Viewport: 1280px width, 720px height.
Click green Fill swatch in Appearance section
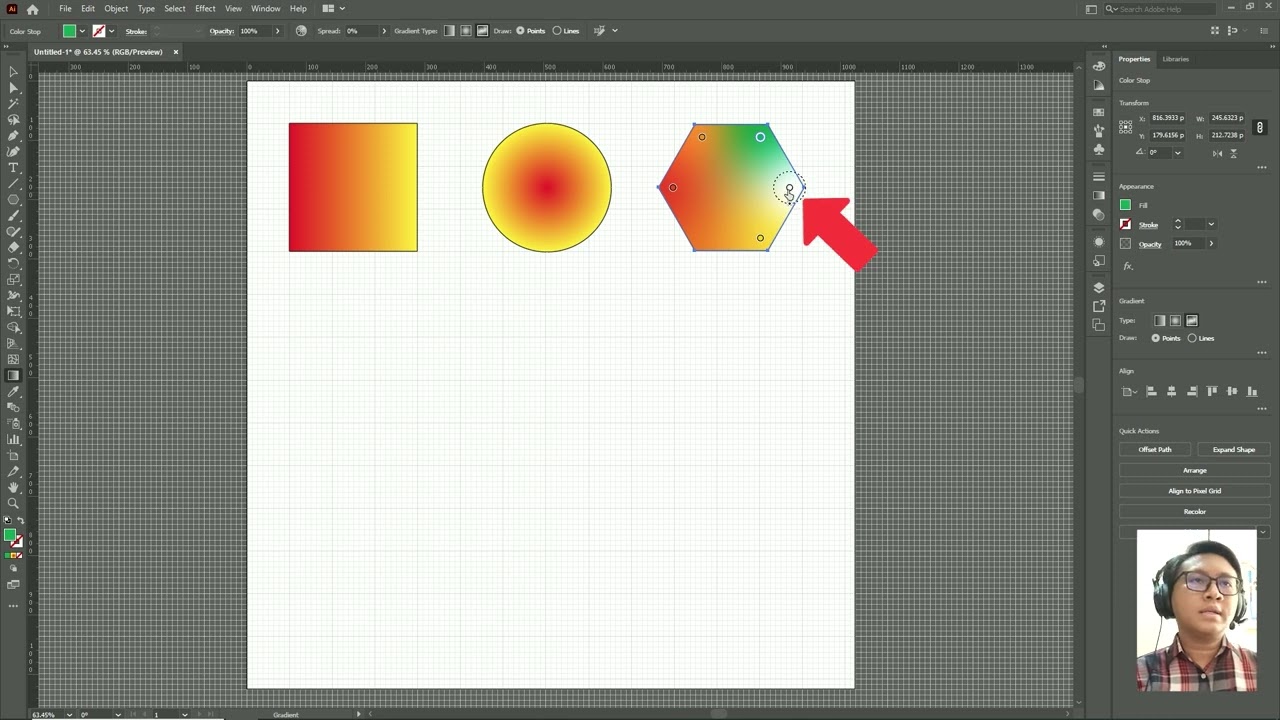click(x=1126, y=205)
